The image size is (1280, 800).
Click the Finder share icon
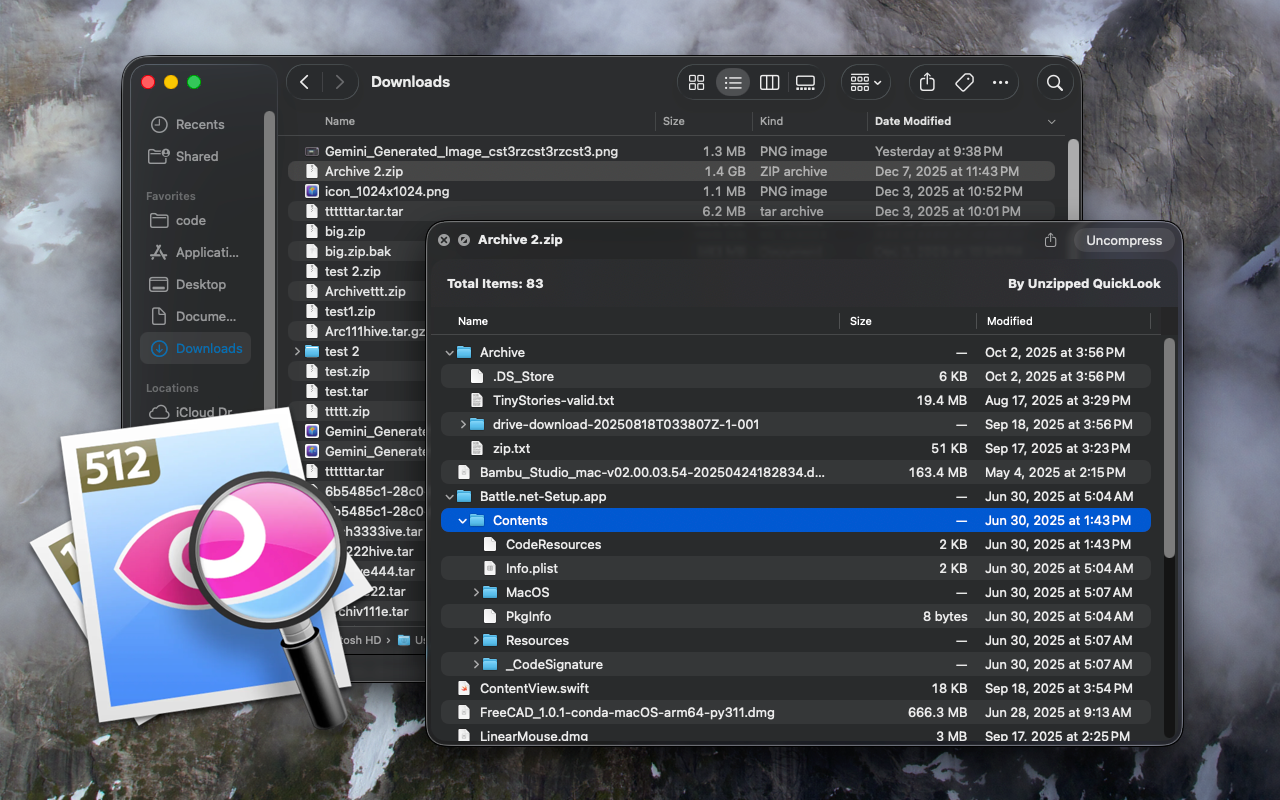(927, 83)
